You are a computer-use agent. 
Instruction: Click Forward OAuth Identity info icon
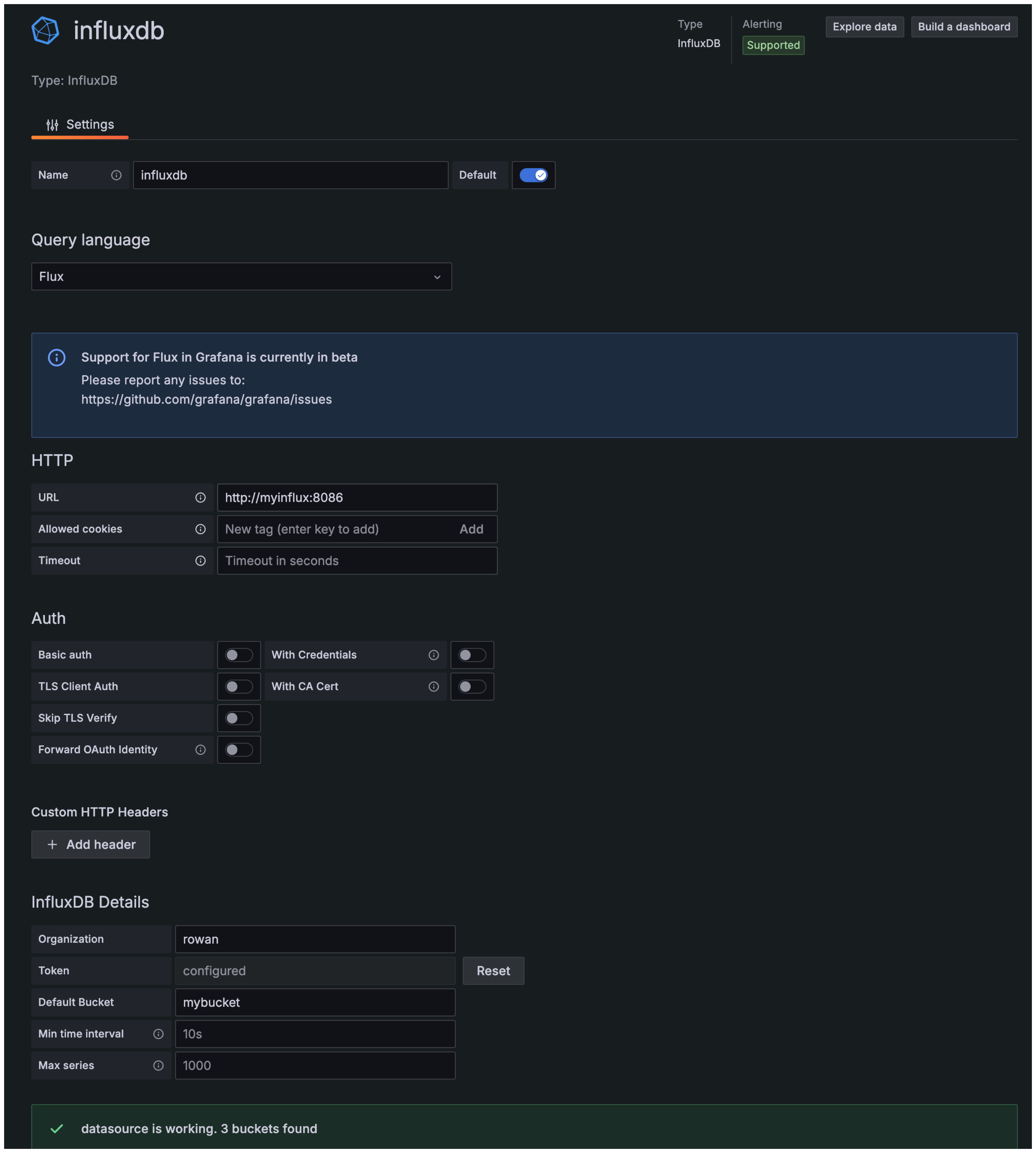tap(200, 750)
